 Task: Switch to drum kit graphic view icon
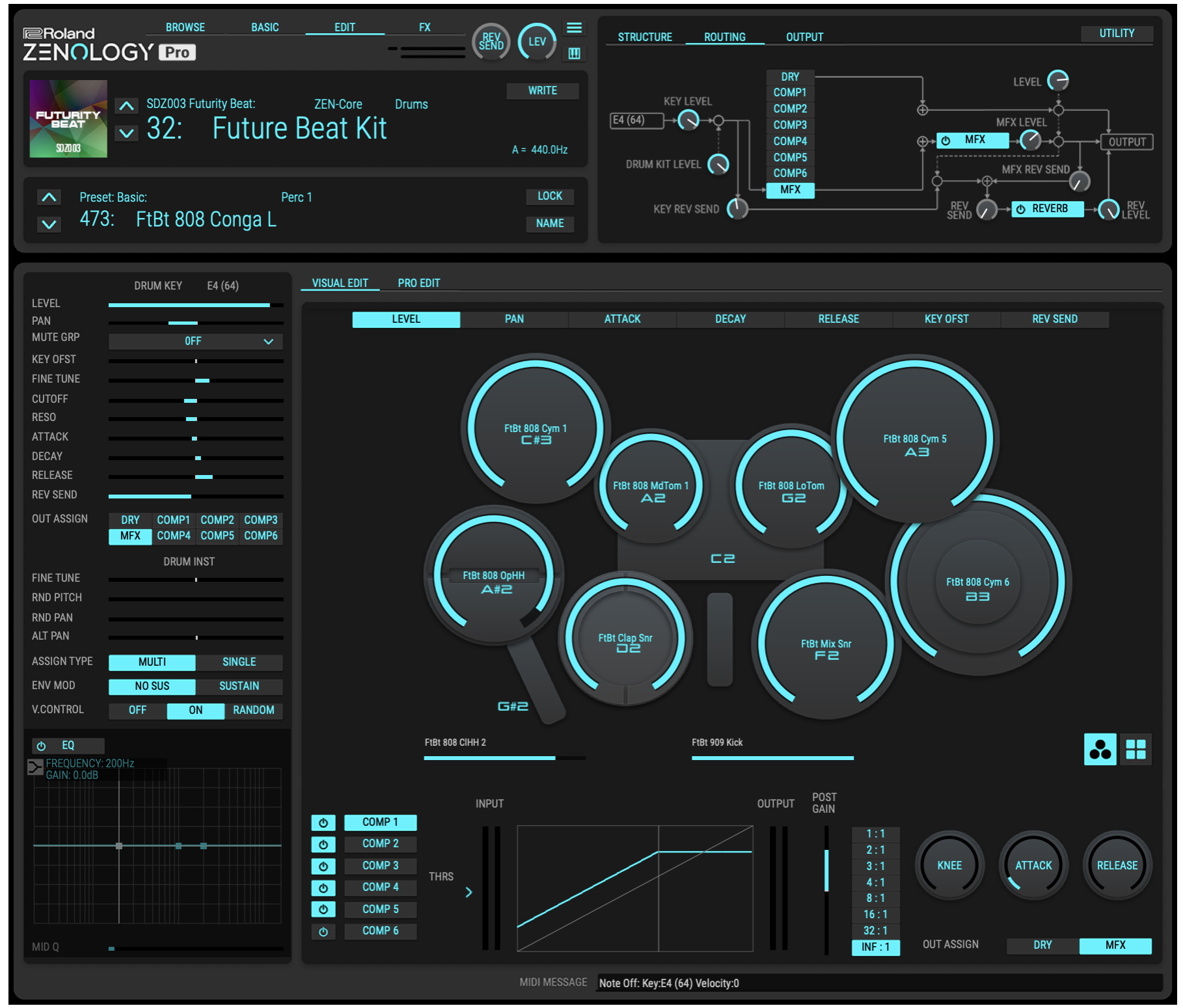point(1100,750)
